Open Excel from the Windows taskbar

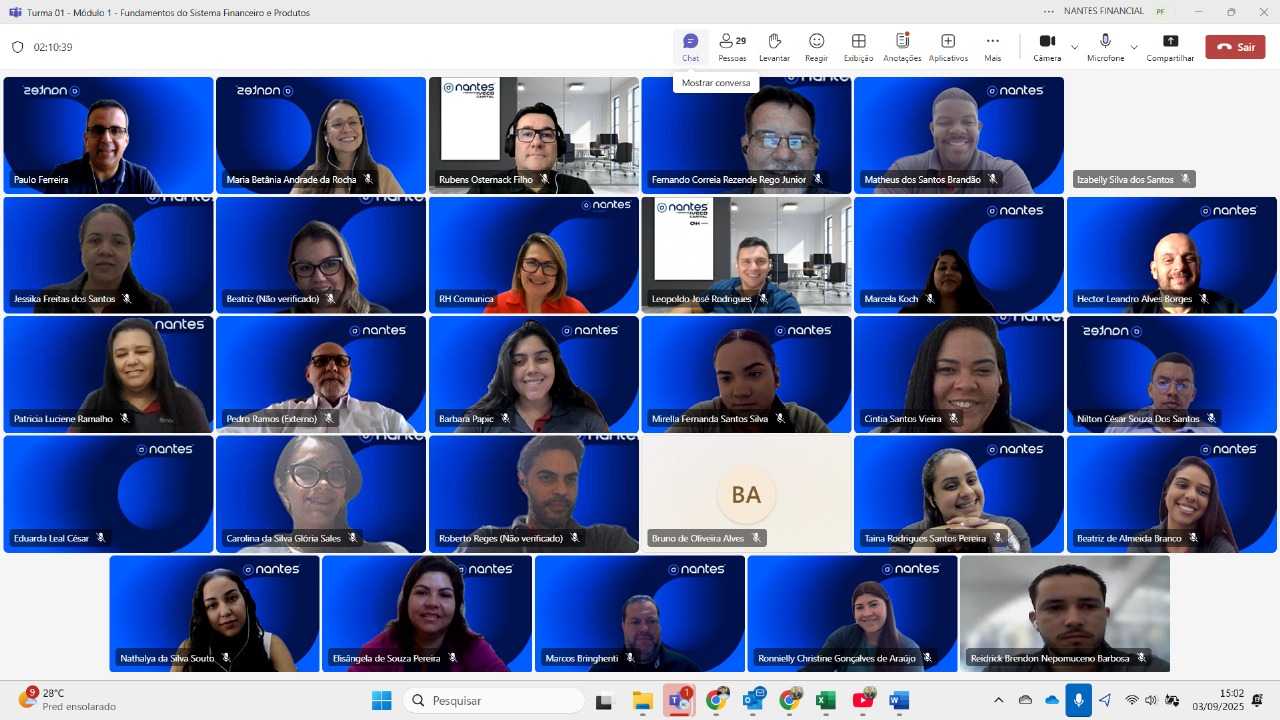825,700
